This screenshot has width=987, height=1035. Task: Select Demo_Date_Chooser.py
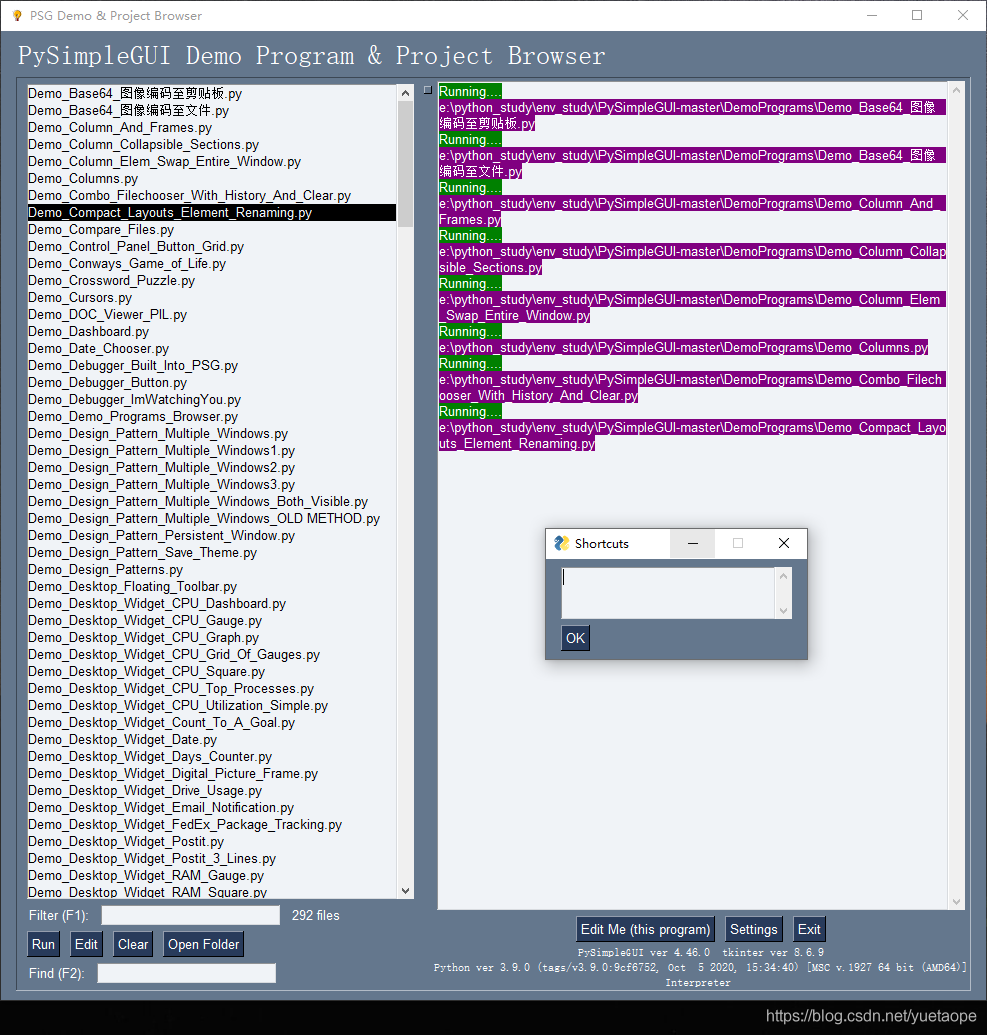[x=211, y=349]
